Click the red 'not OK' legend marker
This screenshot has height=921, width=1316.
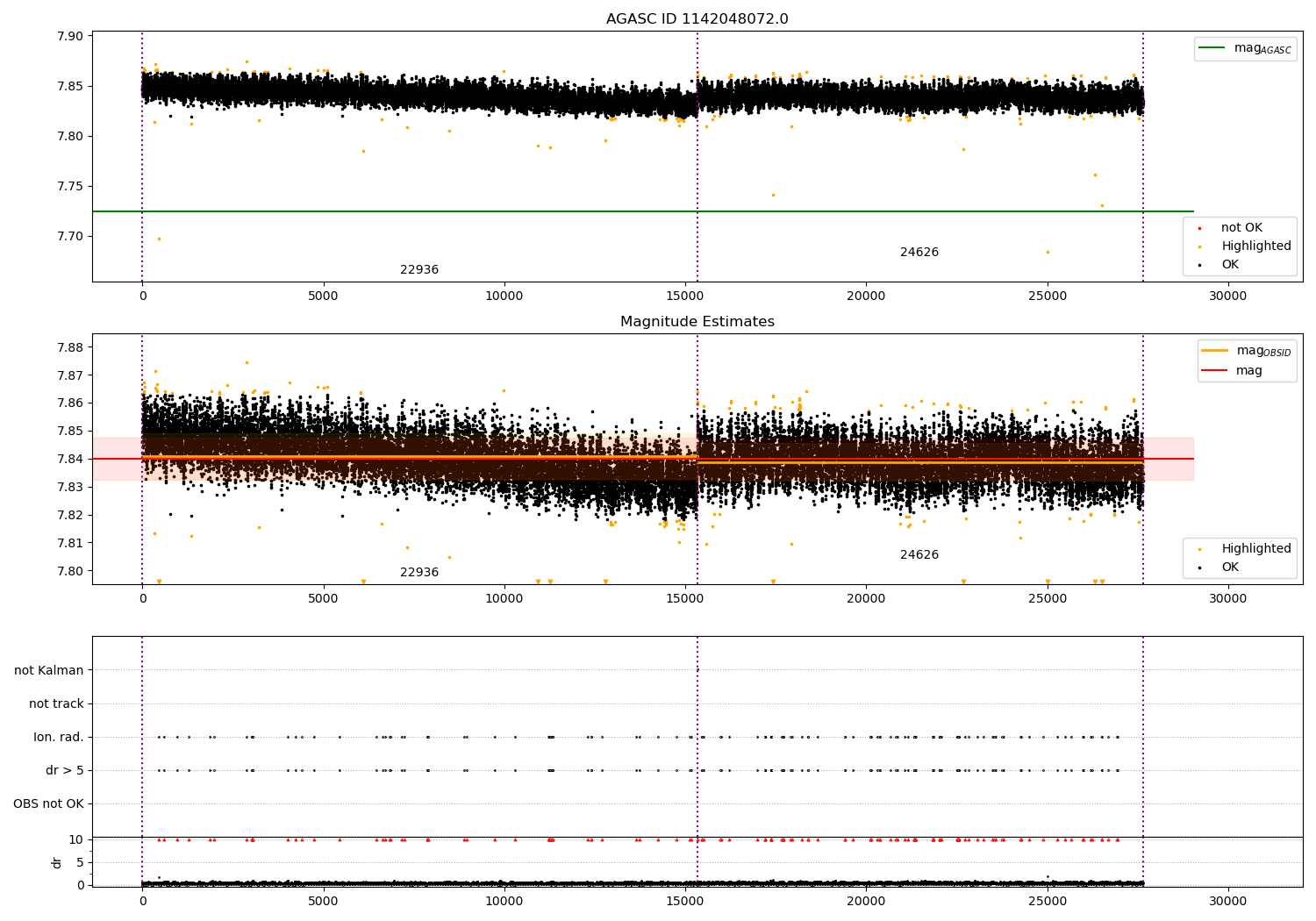coord(1199,228)
